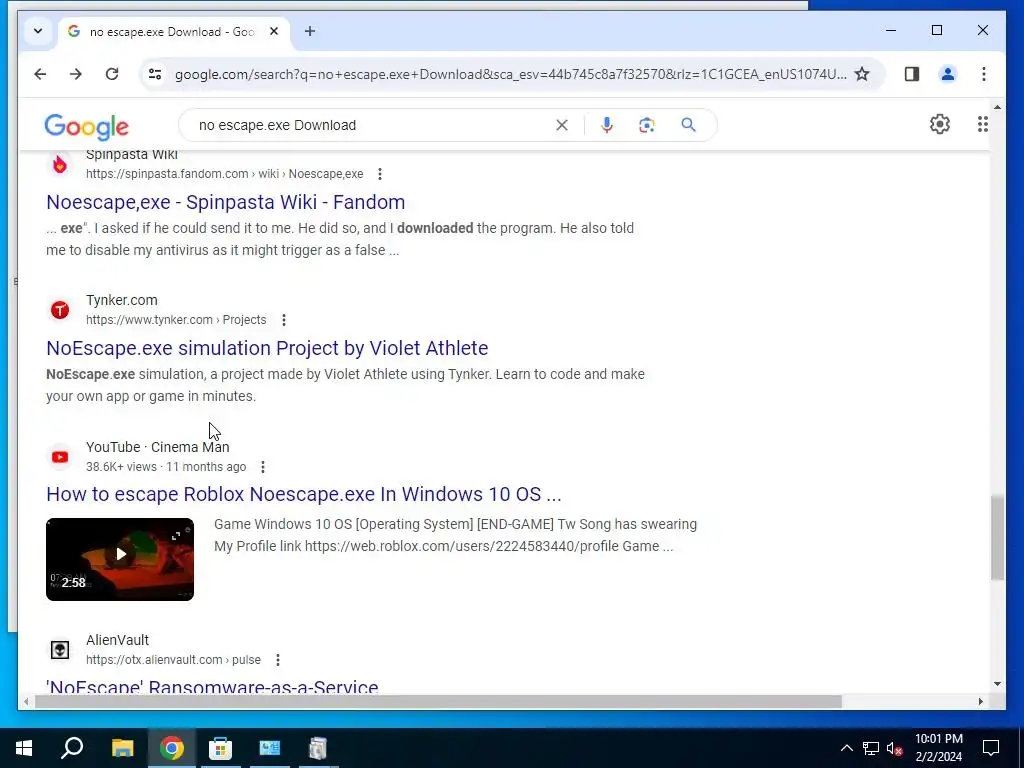Click the page vertical scrollbar thumb

(x=997, y=537)
